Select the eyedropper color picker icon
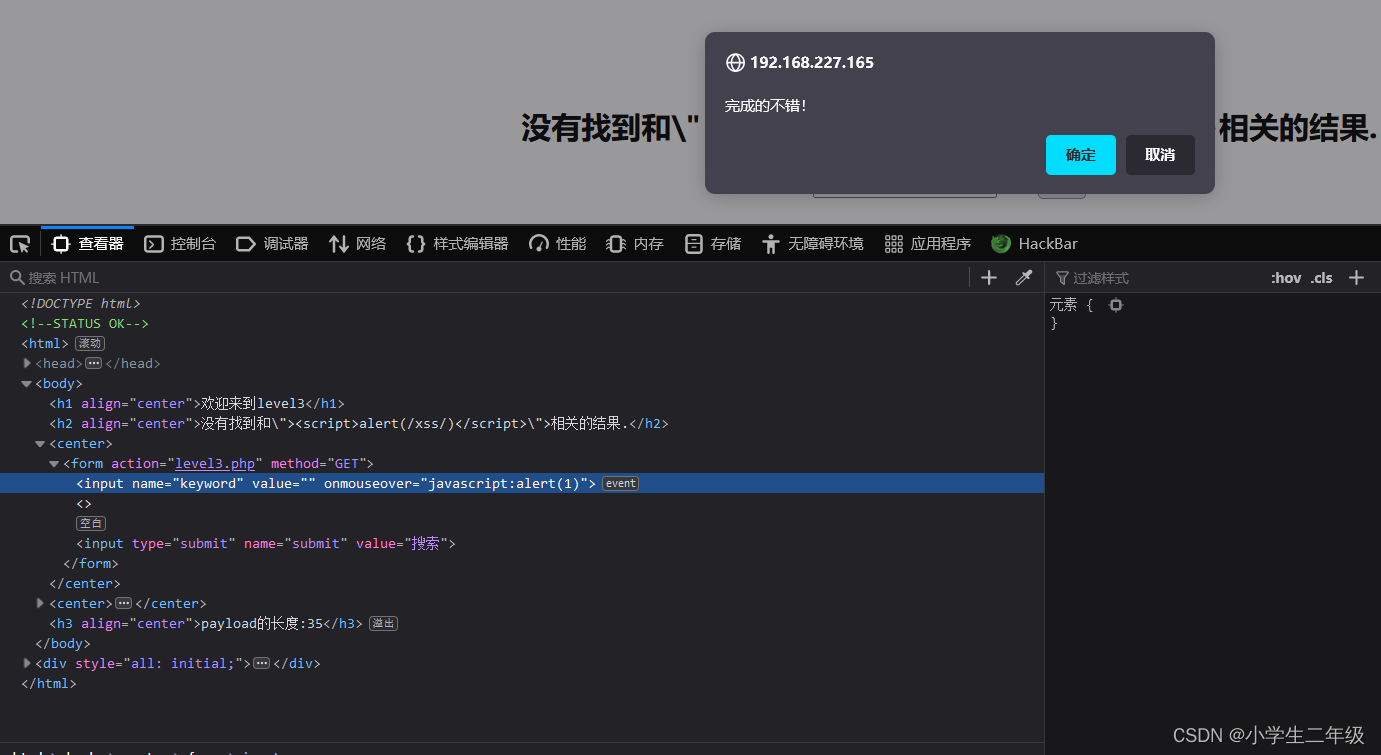Viewport: 1381px width, 755px height. 1024,277
